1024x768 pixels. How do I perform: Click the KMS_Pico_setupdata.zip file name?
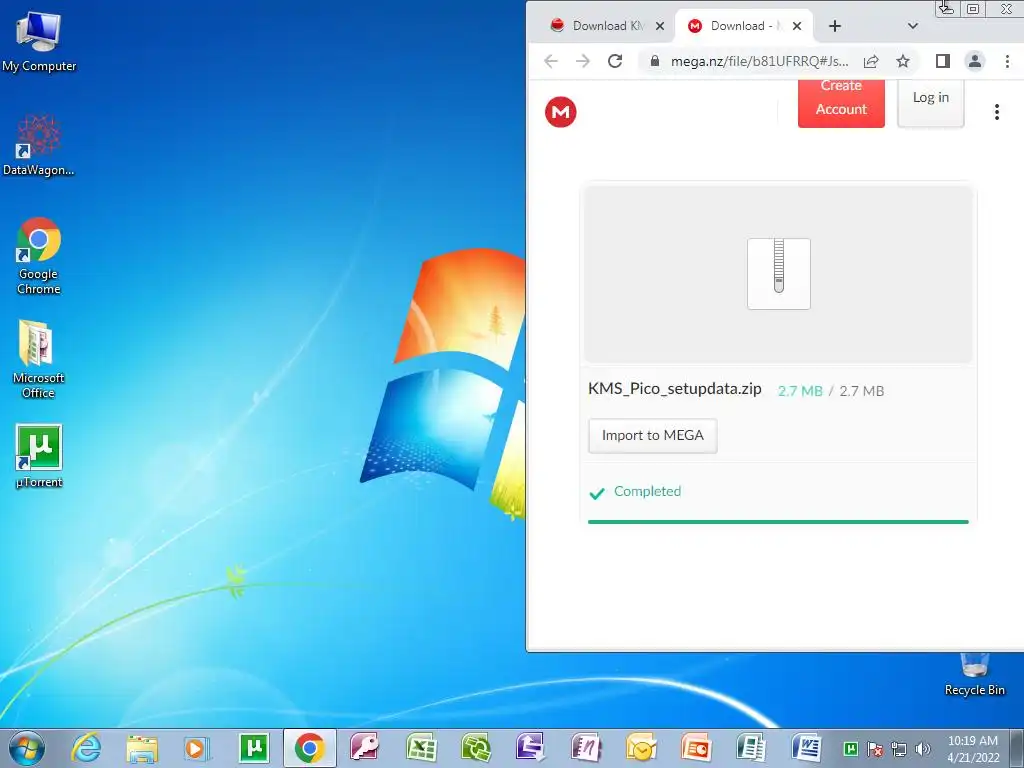(675, 389)
